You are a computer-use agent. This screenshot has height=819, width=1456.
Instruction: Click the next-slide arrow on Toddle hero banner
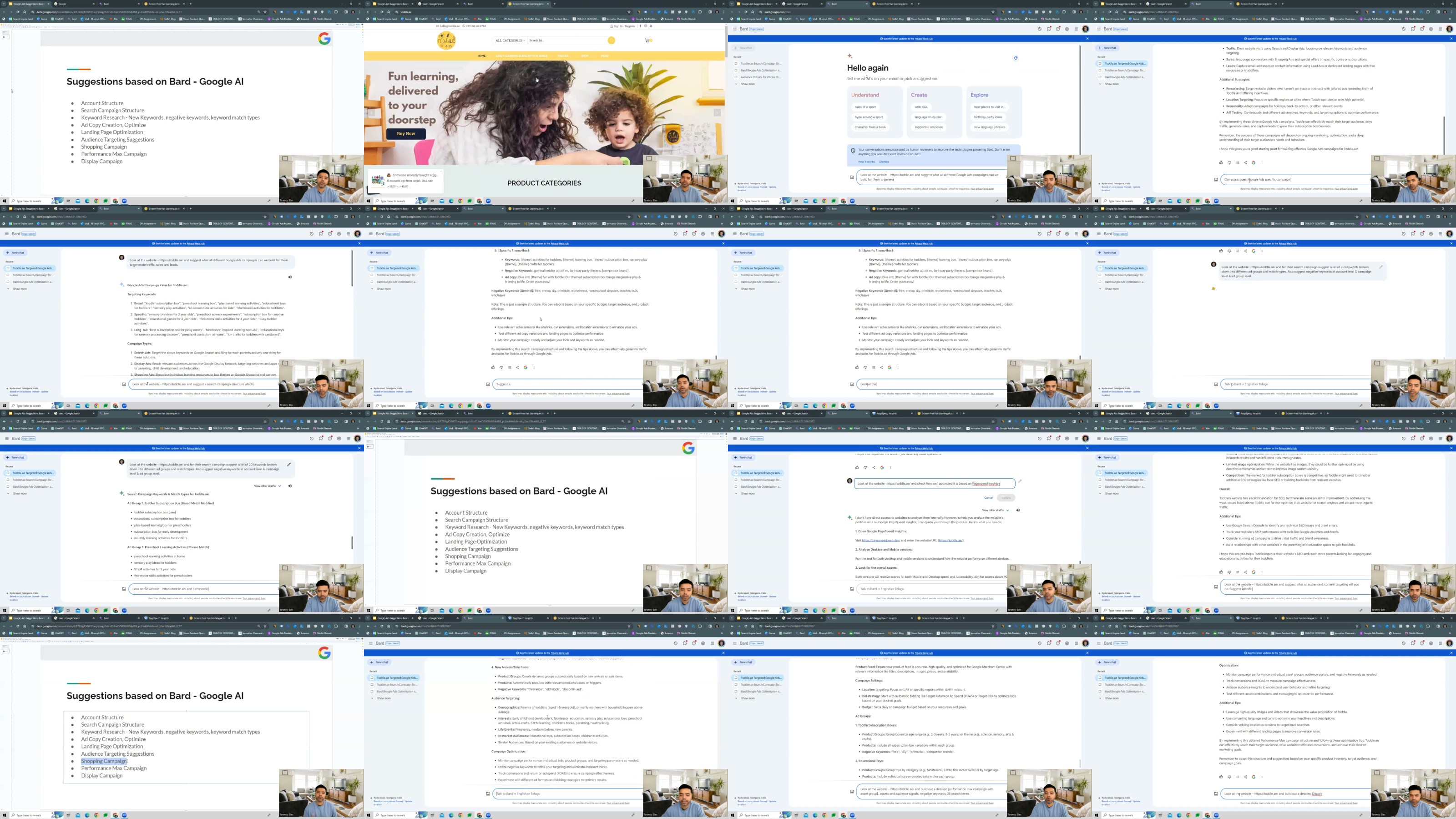717,113
